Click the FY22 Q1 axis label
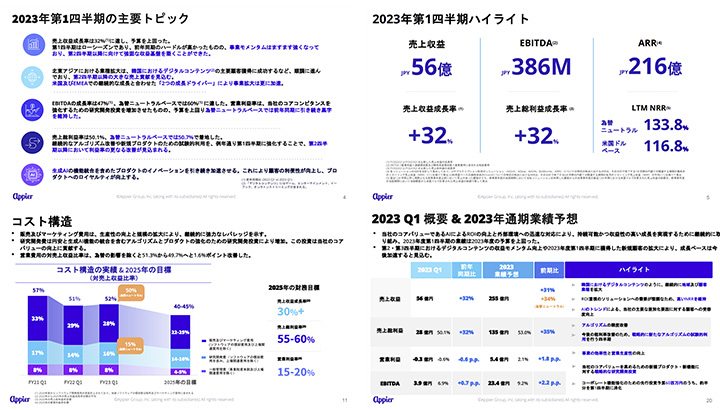Screen dimensions: 720x410 pos(73,382)
